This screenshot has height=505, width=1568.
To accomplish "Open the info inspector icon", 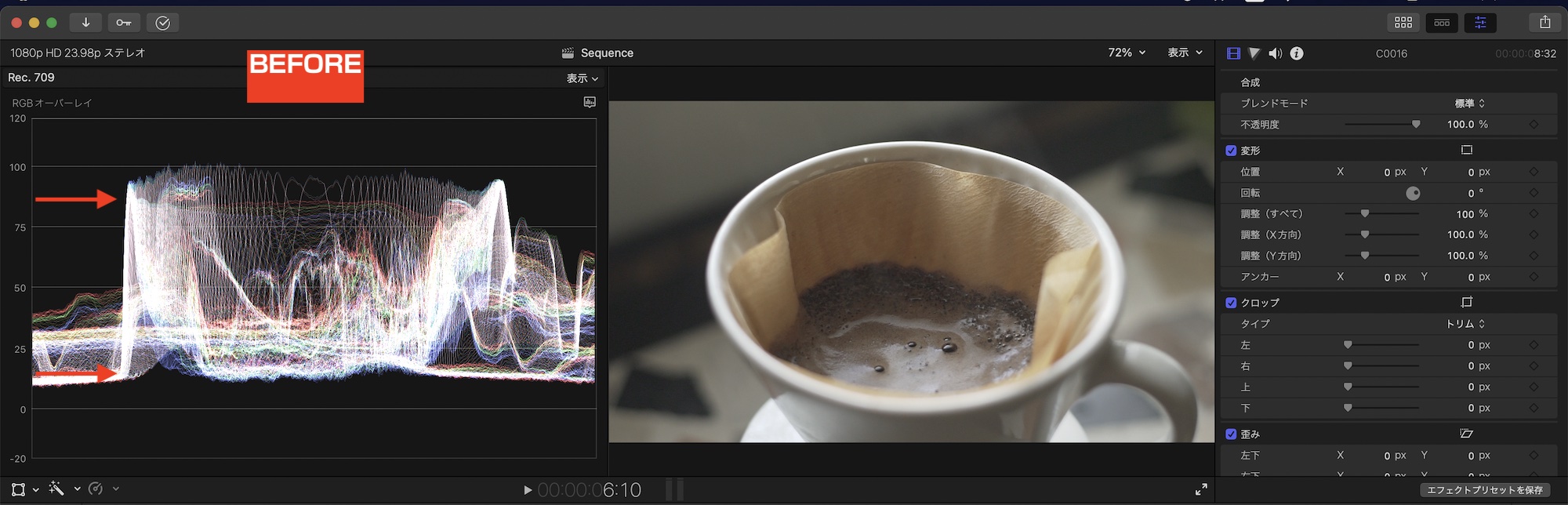I will [1297, 53].
